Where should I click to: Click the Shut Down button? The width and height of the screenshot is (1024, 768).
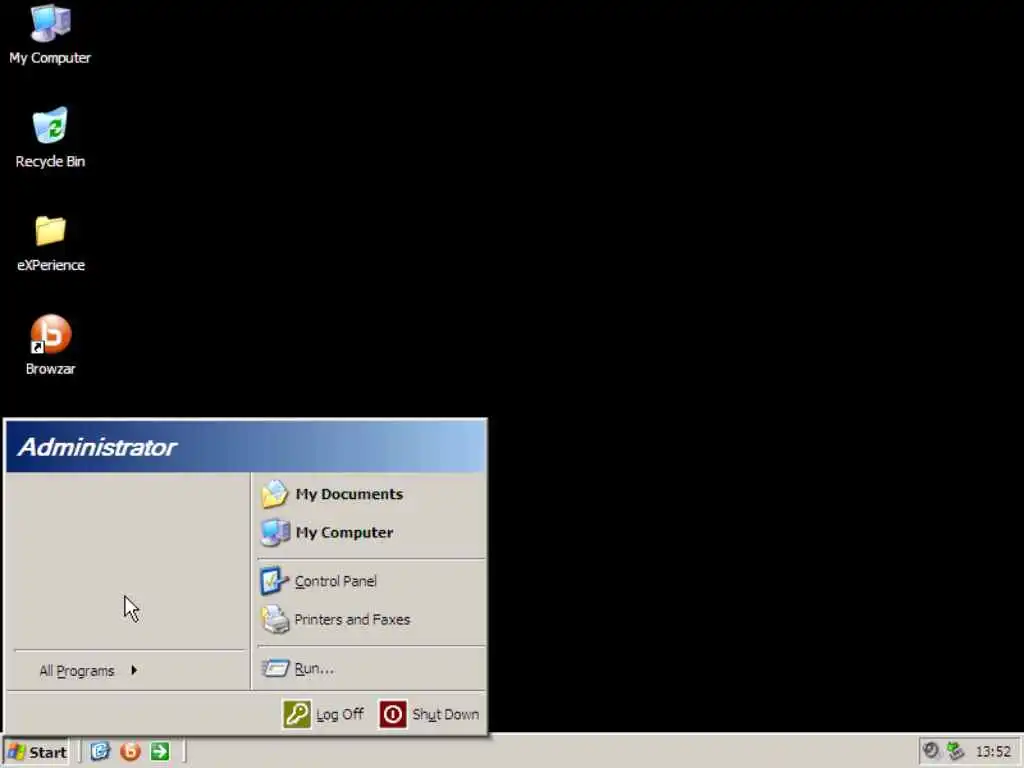429,714
